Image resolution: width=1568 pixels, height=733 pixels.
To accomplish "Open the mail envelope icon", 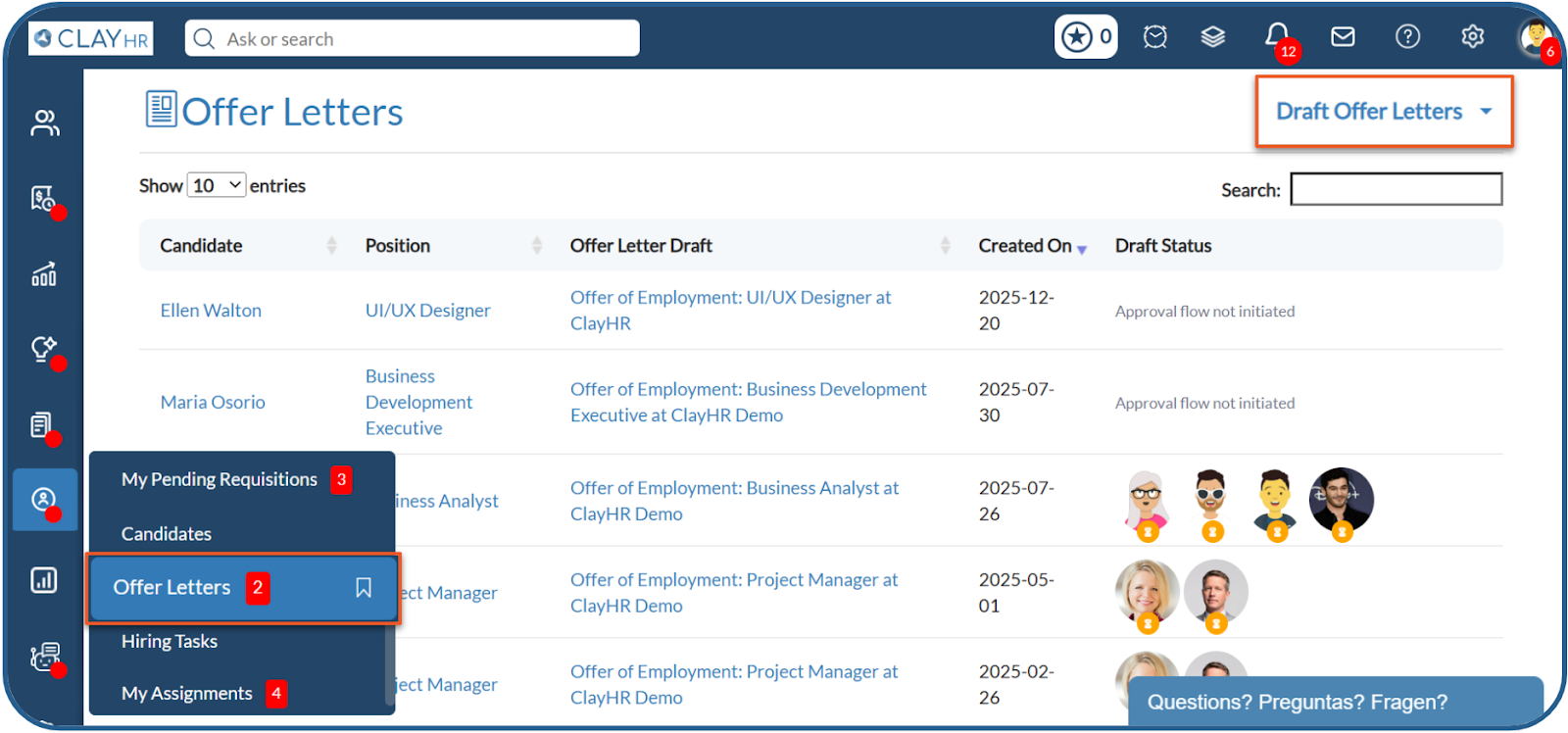I will click(x=1343, y=37).
